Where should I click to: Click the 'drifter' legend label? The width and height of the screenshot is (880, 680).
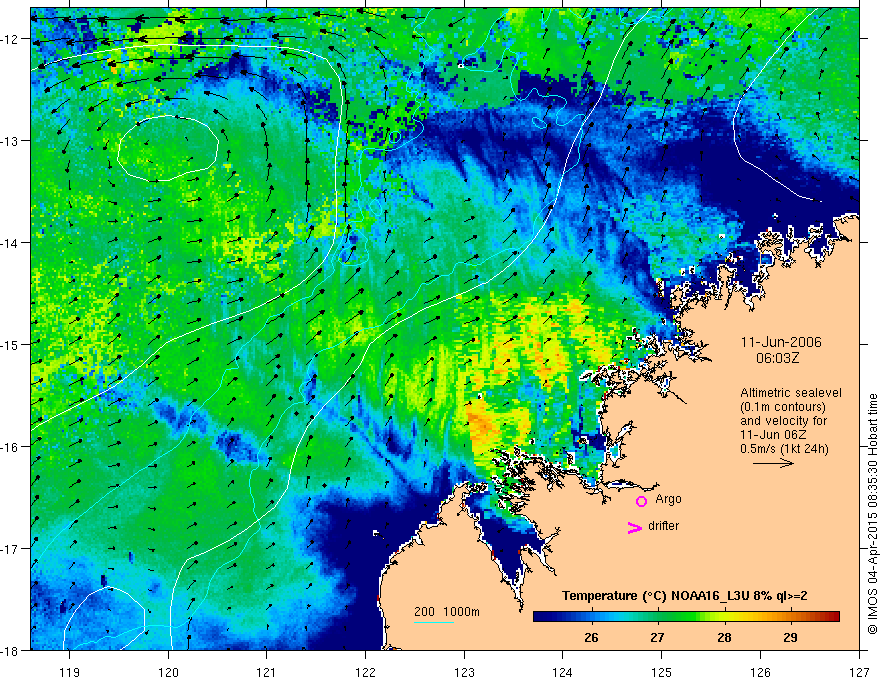click(663, 526)
